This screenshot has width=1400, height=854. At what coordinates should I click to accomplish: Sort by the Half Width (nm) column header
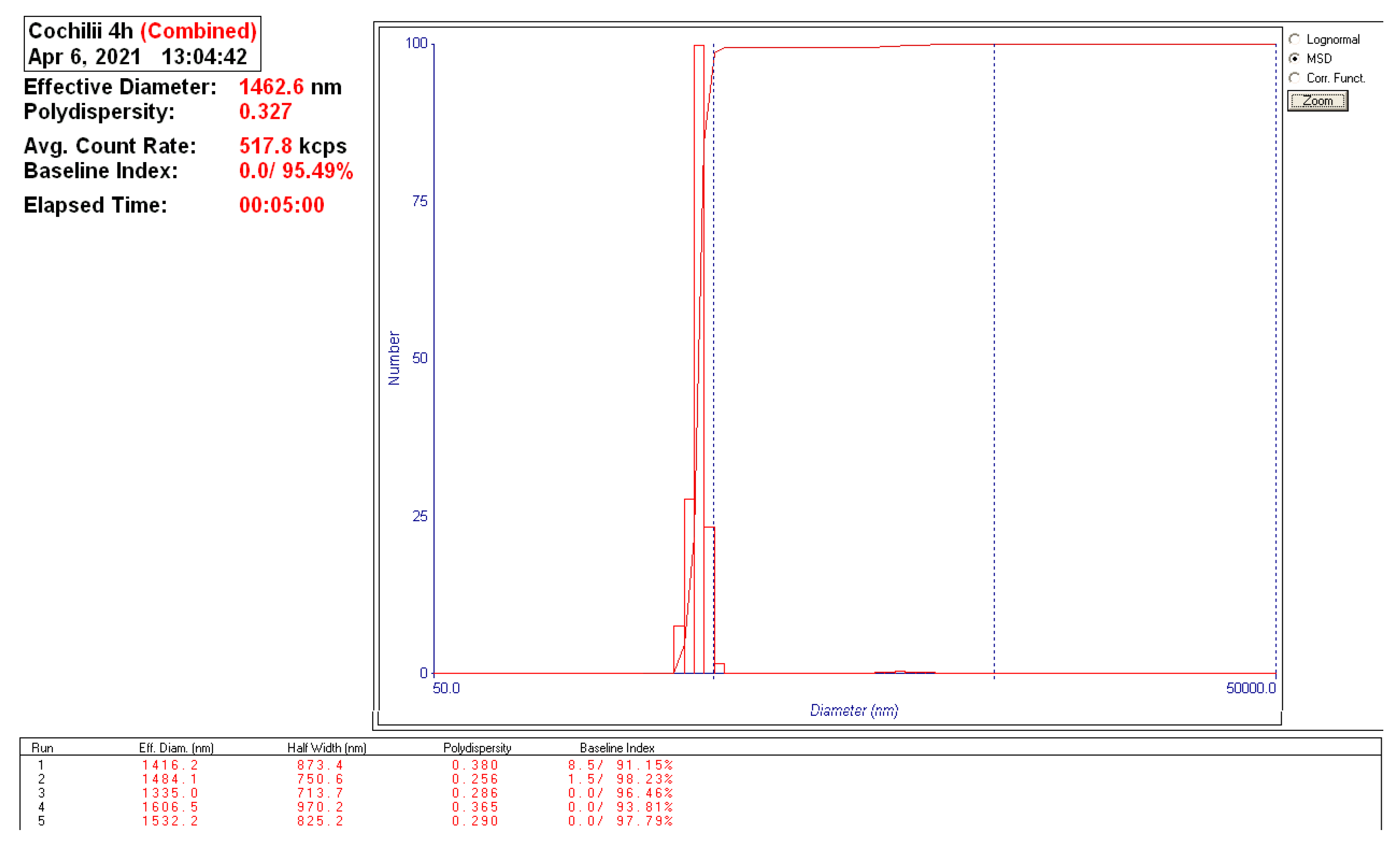pyautogui.click(x=327, y=748)
